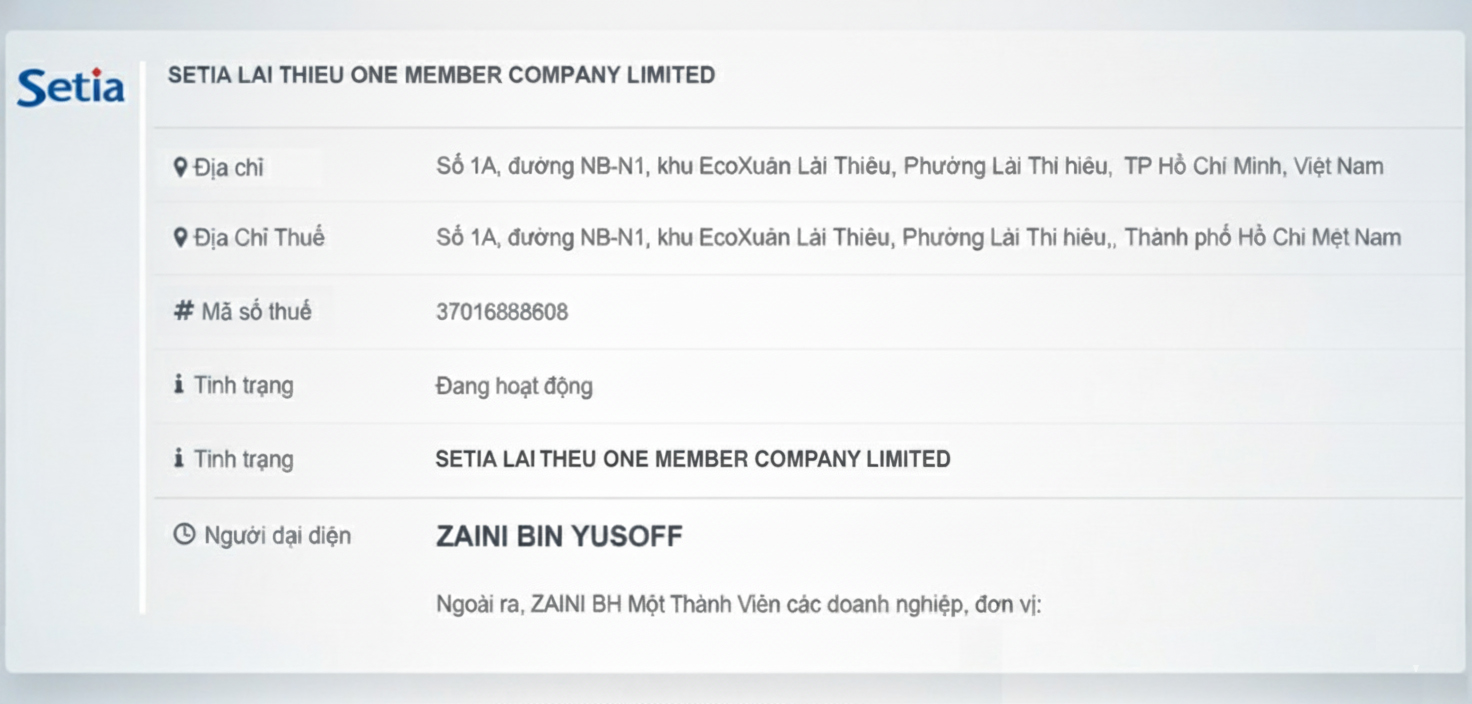Click the Địa Chỉ Thuế label
1472x704 pixels.
259,238
